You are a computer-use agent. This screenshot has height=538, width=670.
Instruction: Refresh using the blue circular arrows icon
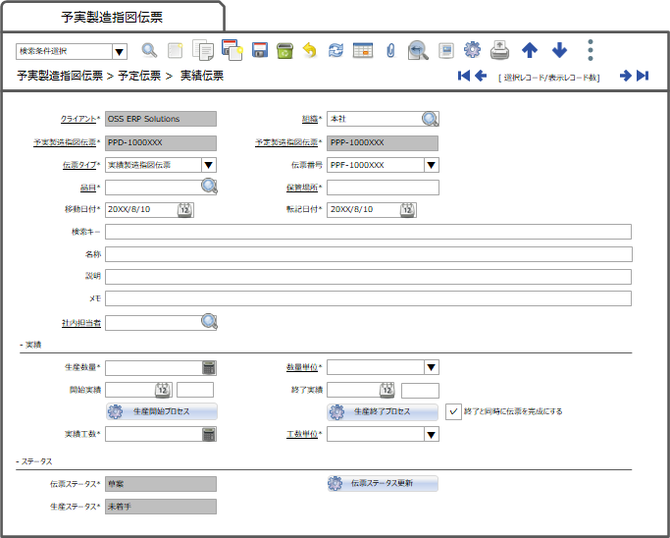click(x=336, y=50)
